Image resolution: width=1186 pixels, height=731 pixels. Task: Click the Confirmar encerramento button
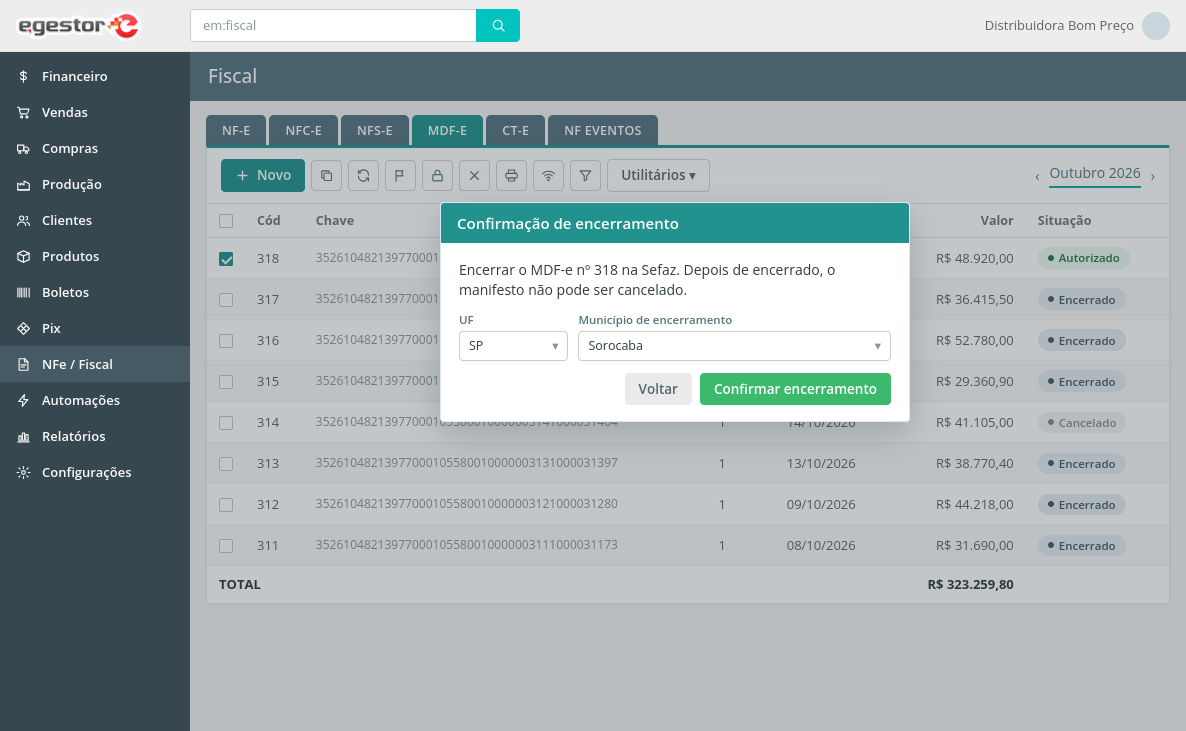(x=795, y=389)
